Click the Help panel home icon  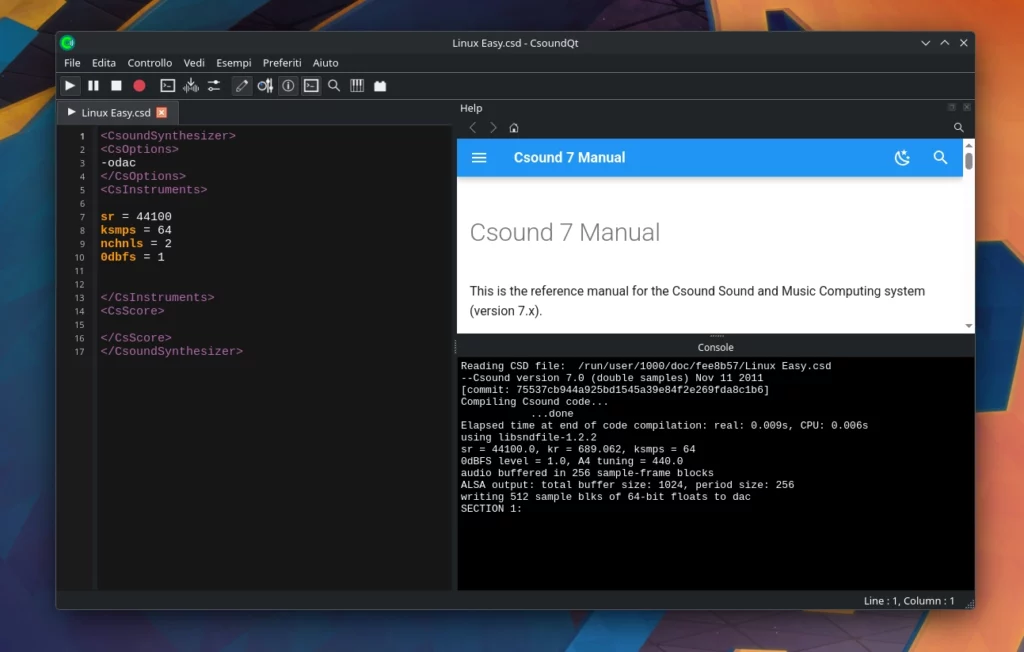(514, 128)
